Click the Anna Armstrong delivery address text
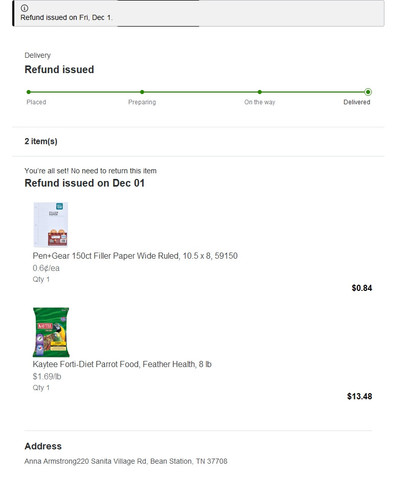Screen dimensions: 409x500 pyautogui.click(x=126, y=461)
